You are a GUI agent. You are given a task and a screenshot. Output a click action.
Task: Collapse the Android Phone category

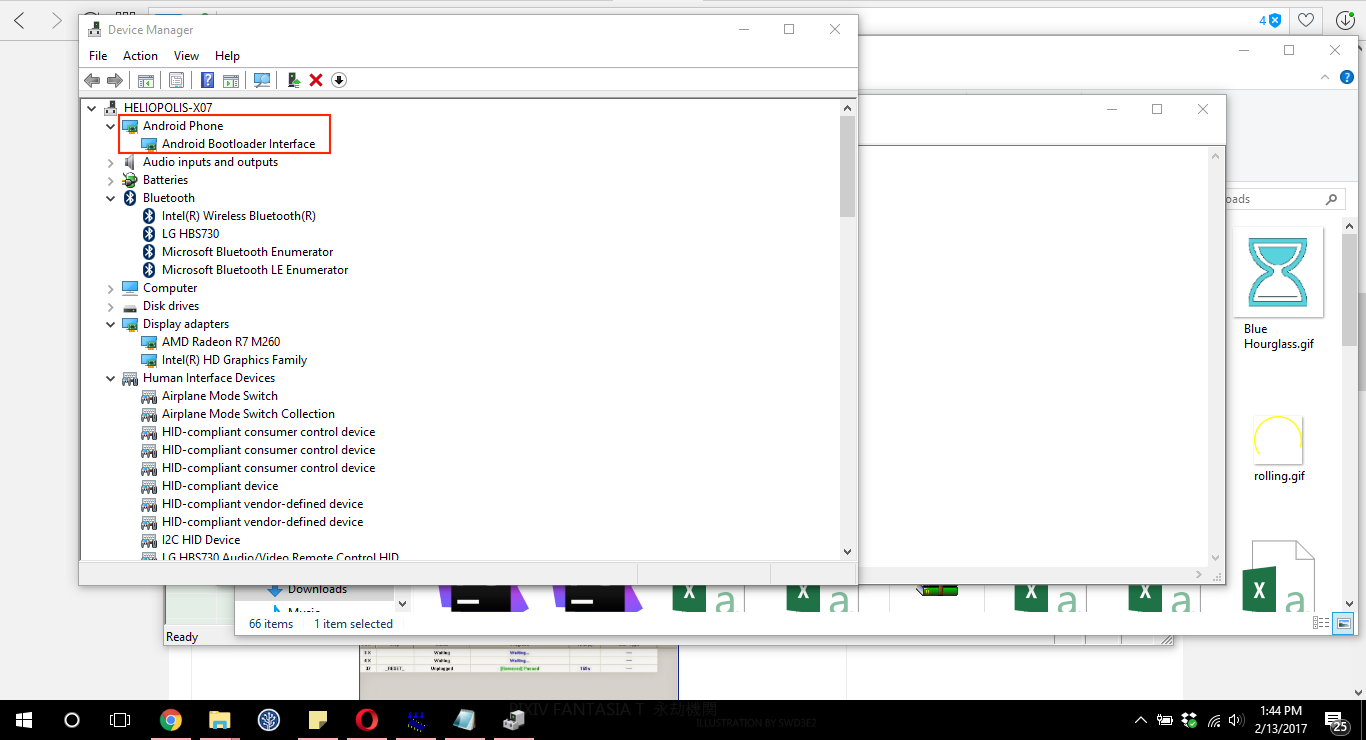pos(111,126)
